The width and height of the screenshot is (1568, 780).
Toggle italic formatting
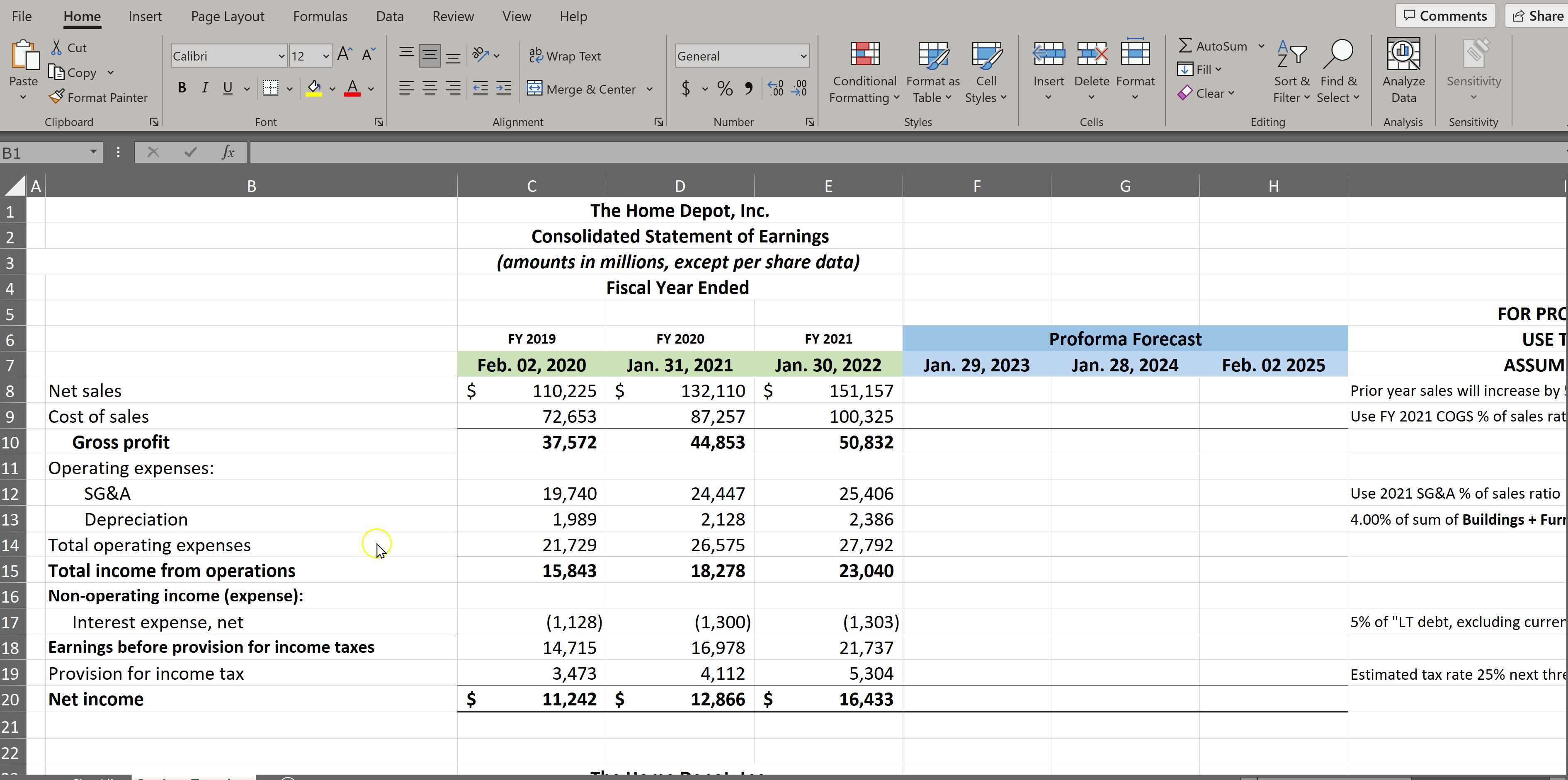point(204,88)
